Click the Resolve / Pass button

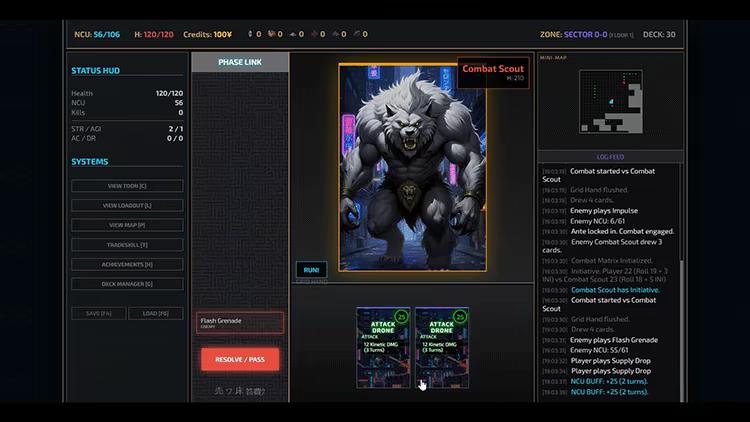coord(240,359)
